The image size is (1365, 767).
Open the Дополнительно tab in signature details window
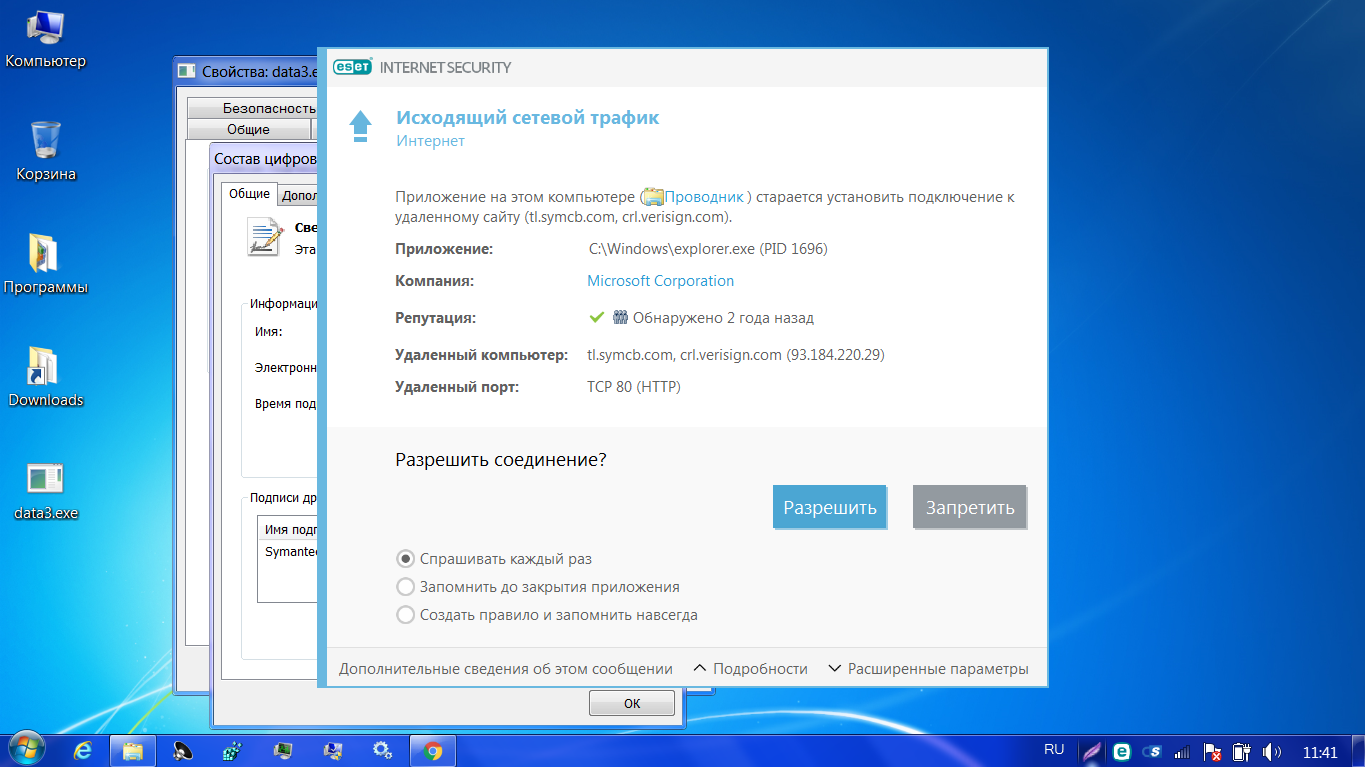click(x=298, y=196)
